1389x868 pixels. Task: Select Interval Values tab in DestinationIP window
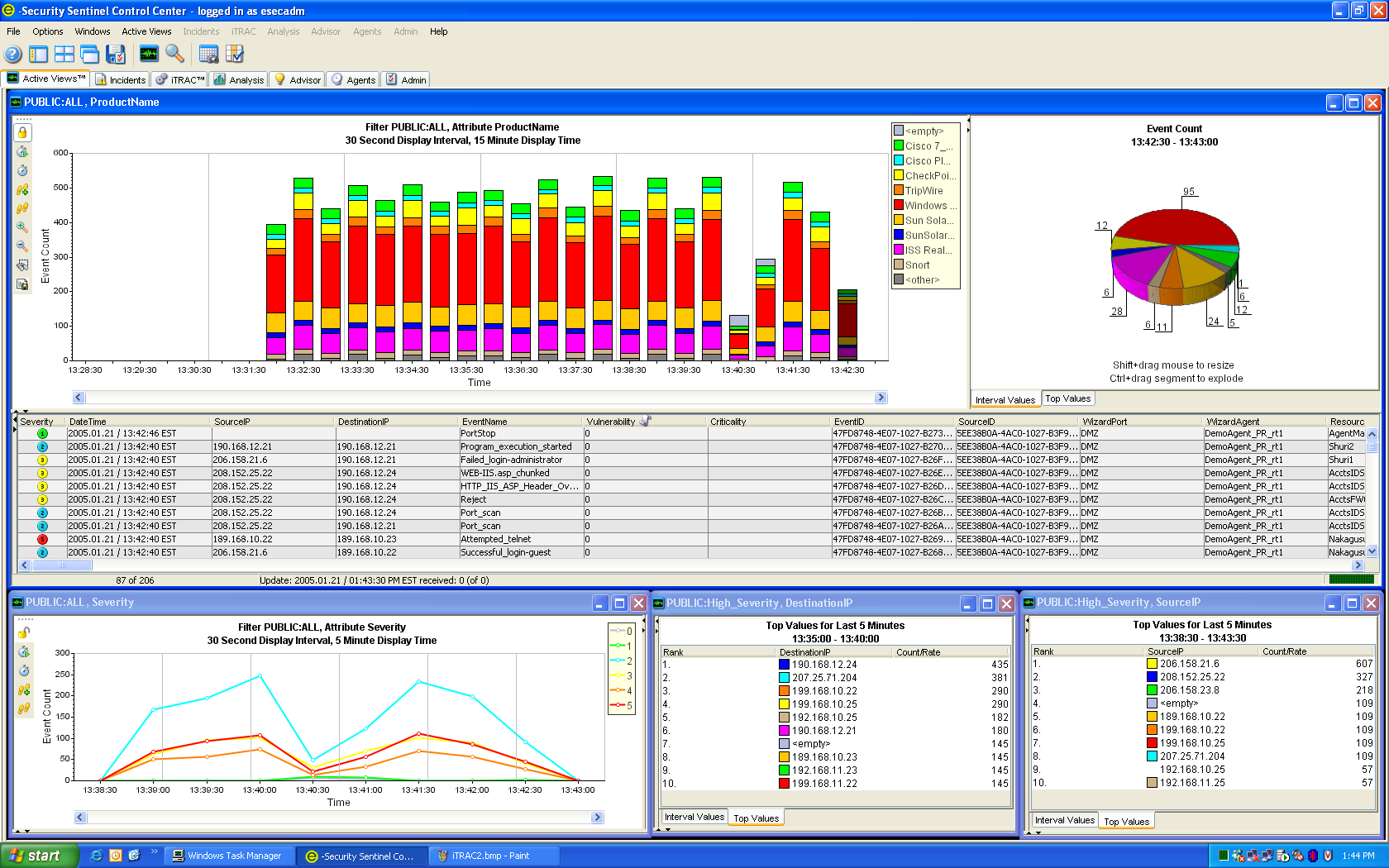pyautogui.click(x=694, y=817)
